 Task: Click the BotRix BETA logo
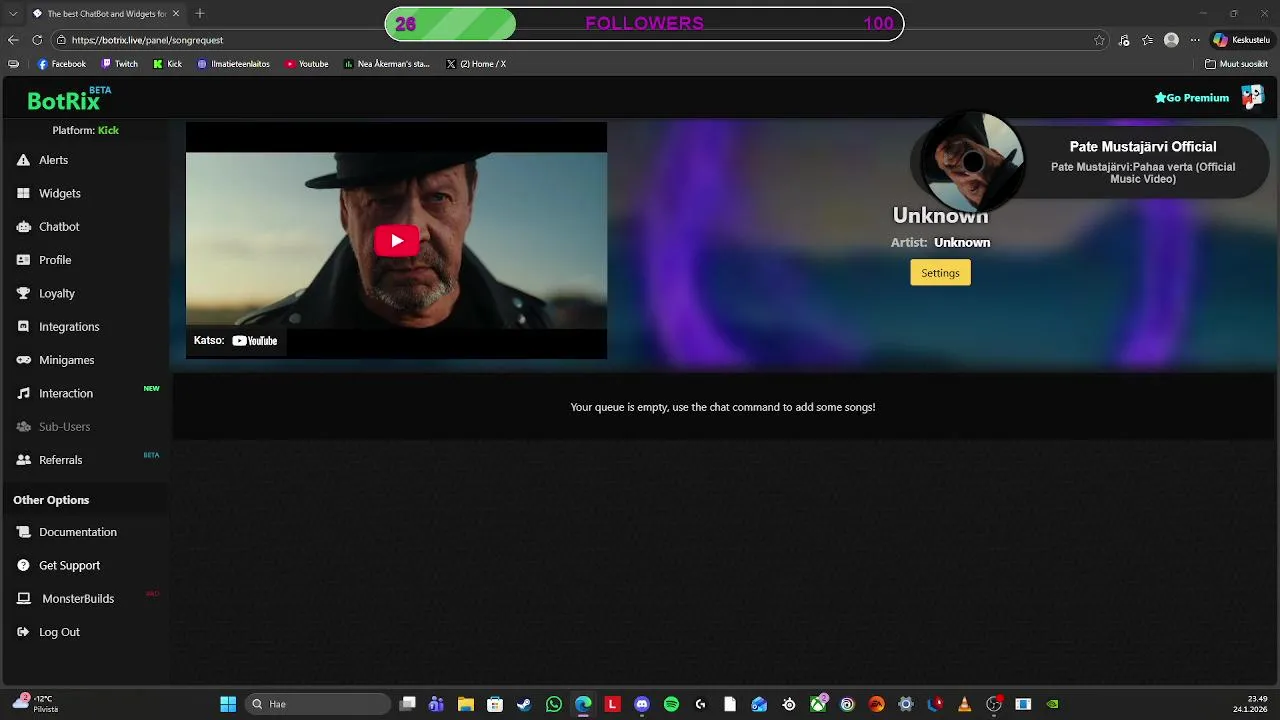pyautogui.click(x=69, y=98)
